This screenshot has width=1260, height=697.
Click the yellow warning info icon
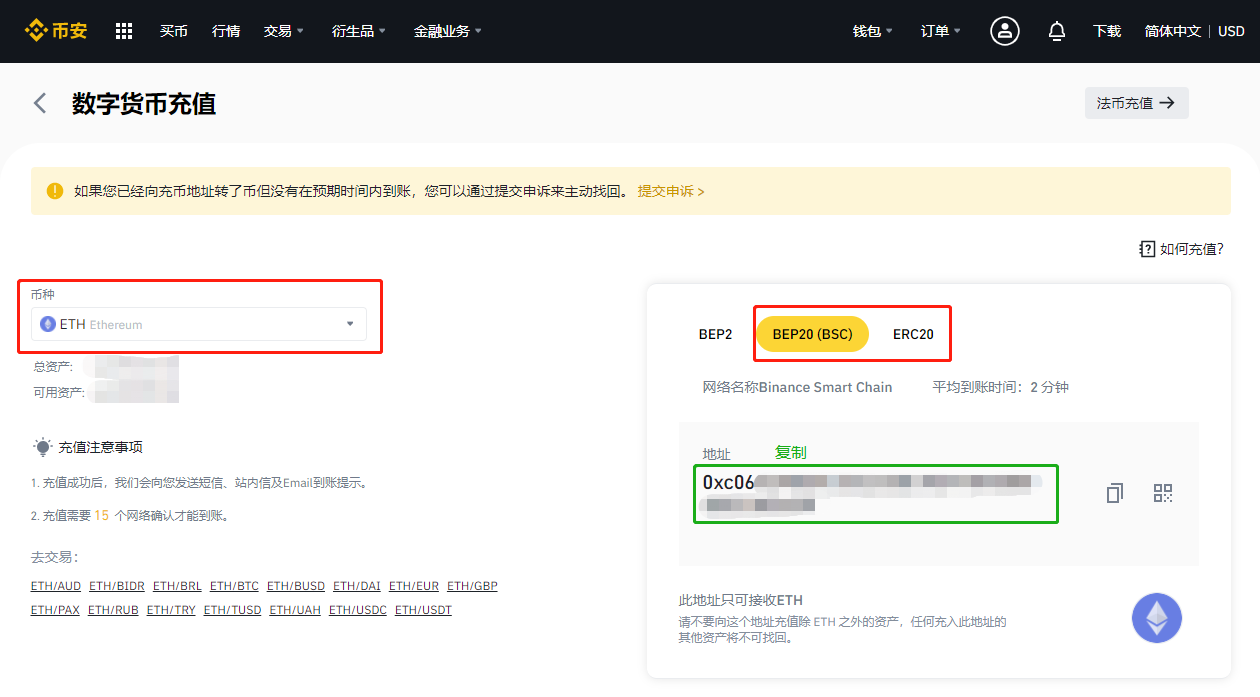tap(55, 190)
